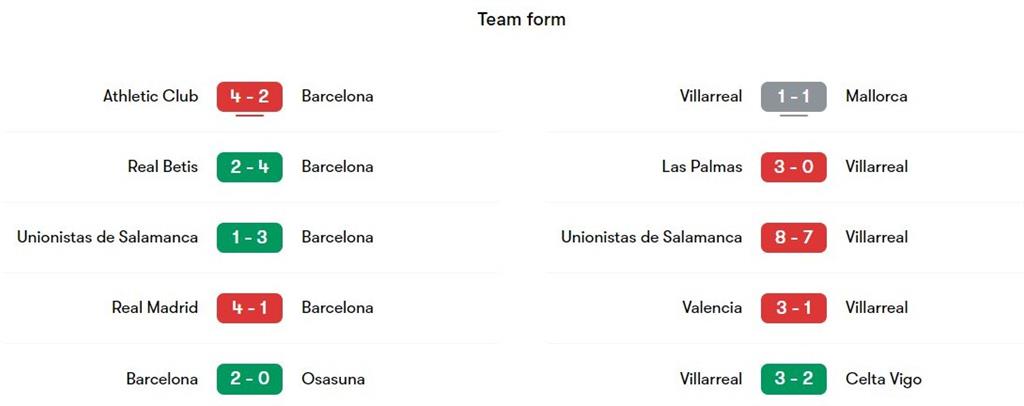Open the green 1 - 3 Unionistas score badge

tap(249, 238)
